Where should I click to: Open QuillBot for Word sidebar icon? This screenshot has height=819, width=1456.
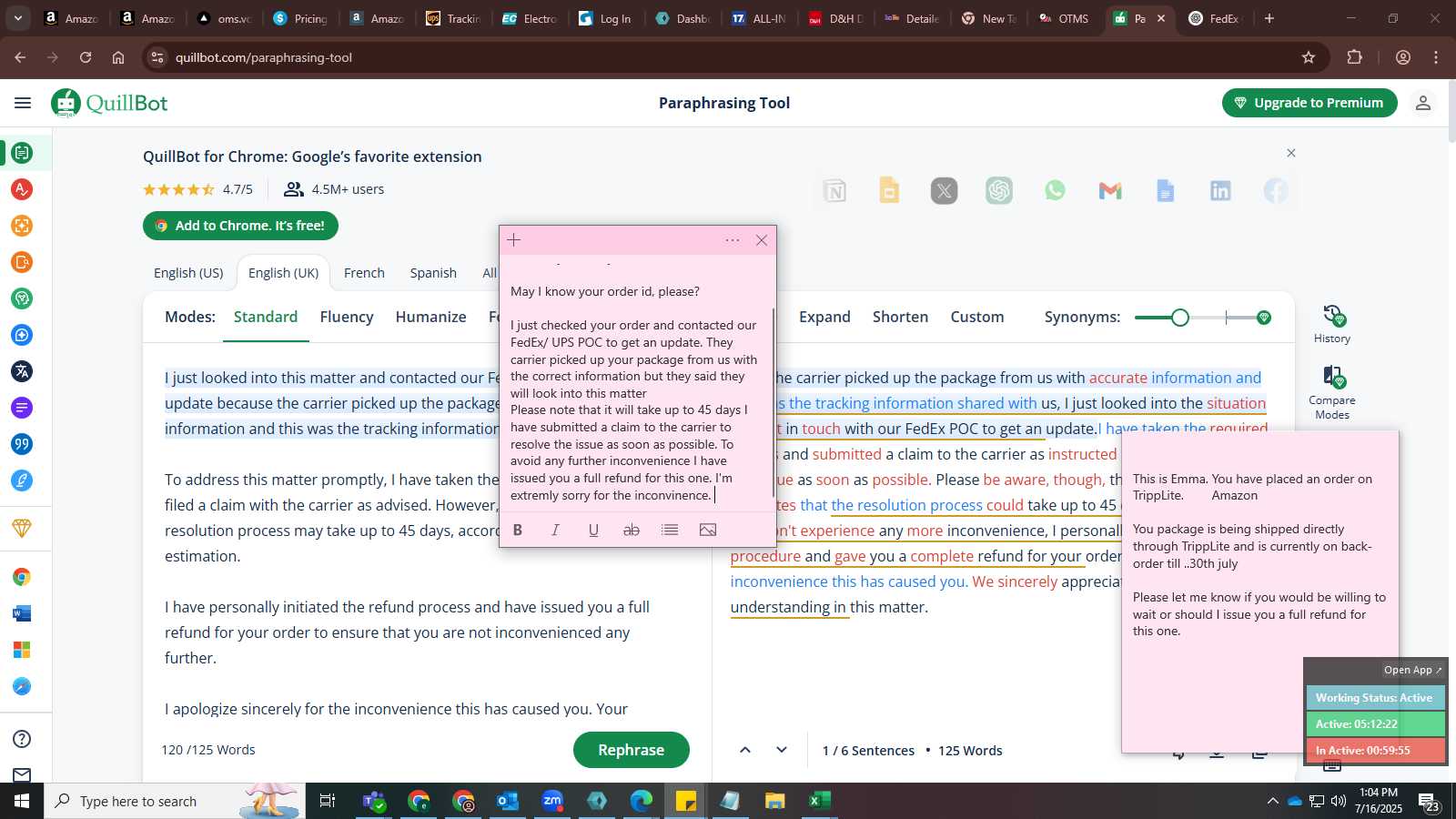(x=22, y=613)
